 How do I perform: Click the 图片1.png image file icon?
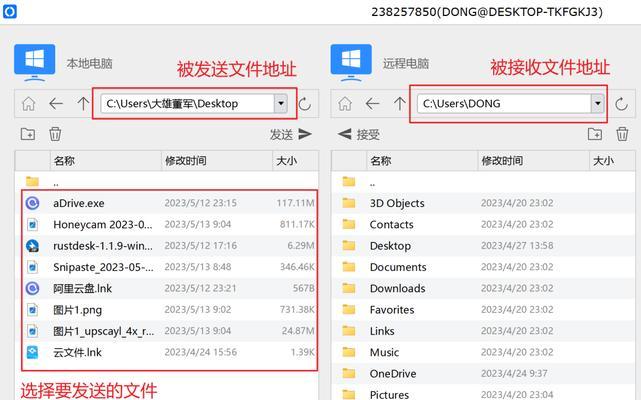point(32,310)
